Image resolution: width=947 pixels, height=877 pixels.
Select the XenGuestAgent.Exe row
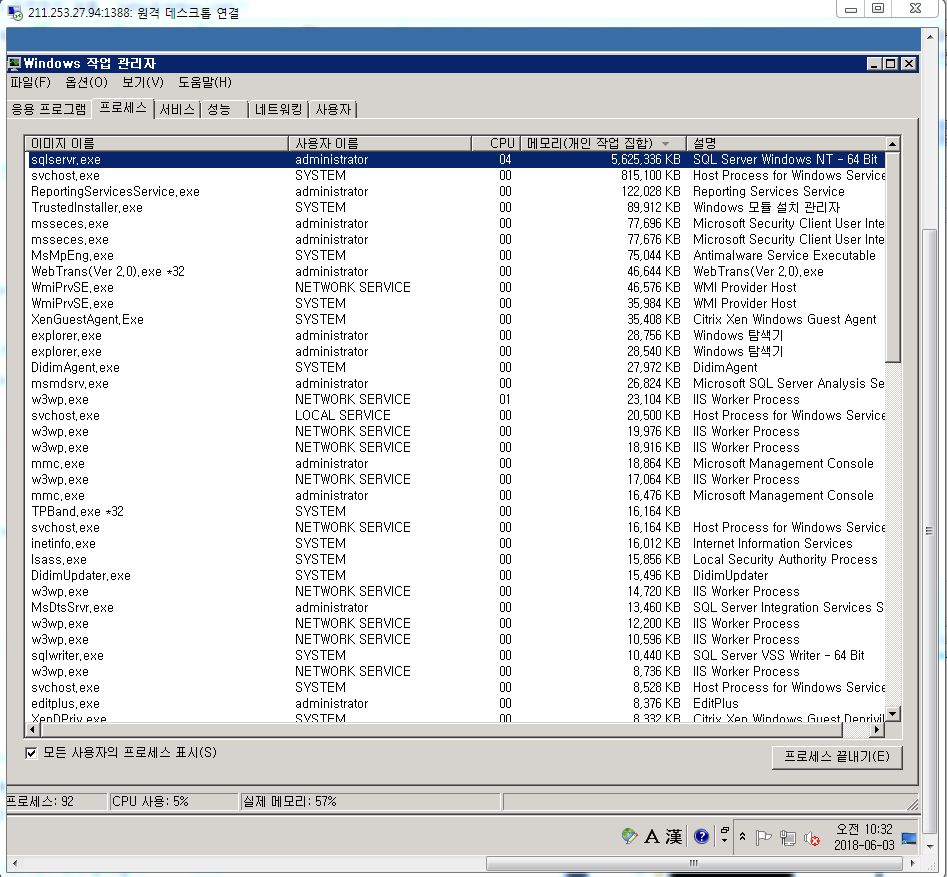457,320
